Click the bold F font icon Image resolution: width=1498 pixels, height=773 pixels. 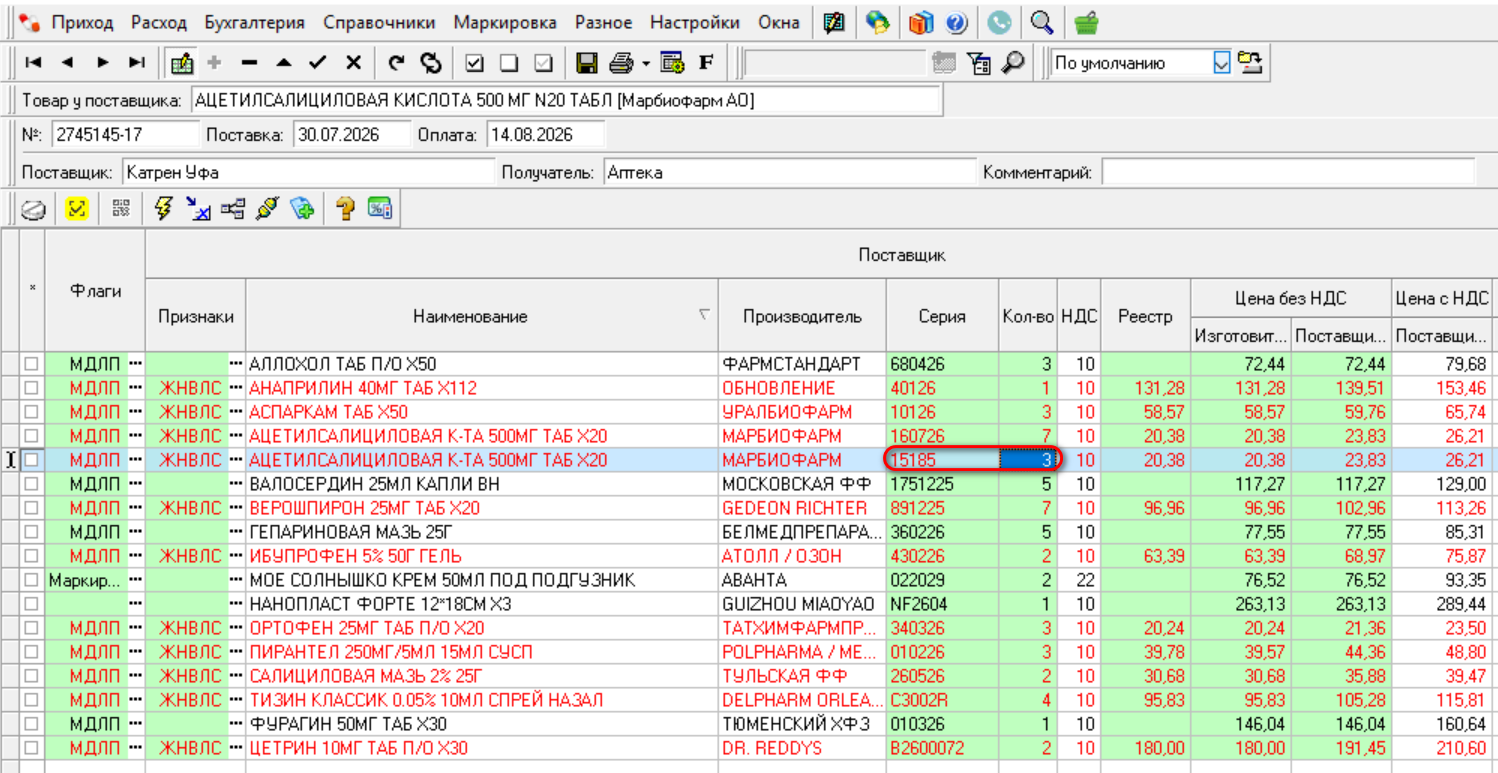706,63
